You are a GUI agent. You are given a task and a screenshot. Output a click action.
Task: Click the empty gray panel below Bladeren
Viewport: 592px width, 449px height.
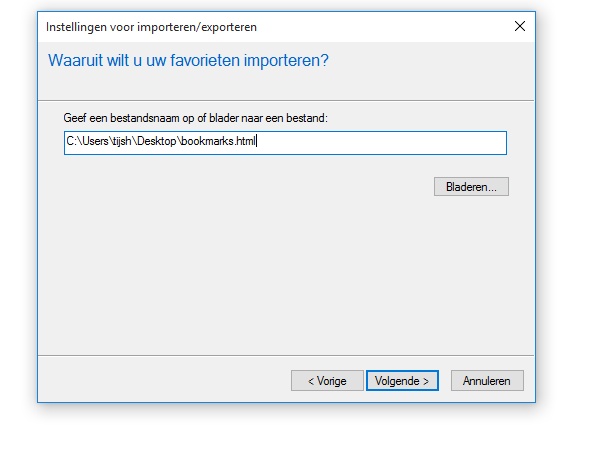tap(285, 276)
